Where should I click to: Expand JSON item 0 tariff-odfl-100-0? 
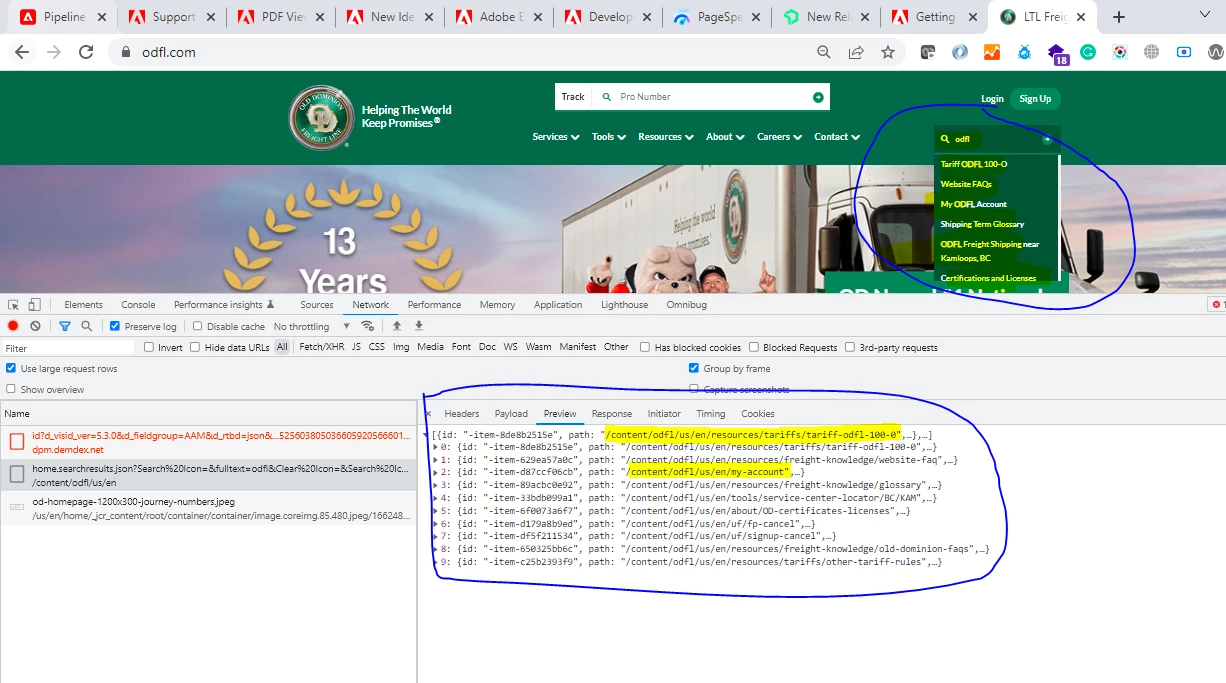click(435, 447)
